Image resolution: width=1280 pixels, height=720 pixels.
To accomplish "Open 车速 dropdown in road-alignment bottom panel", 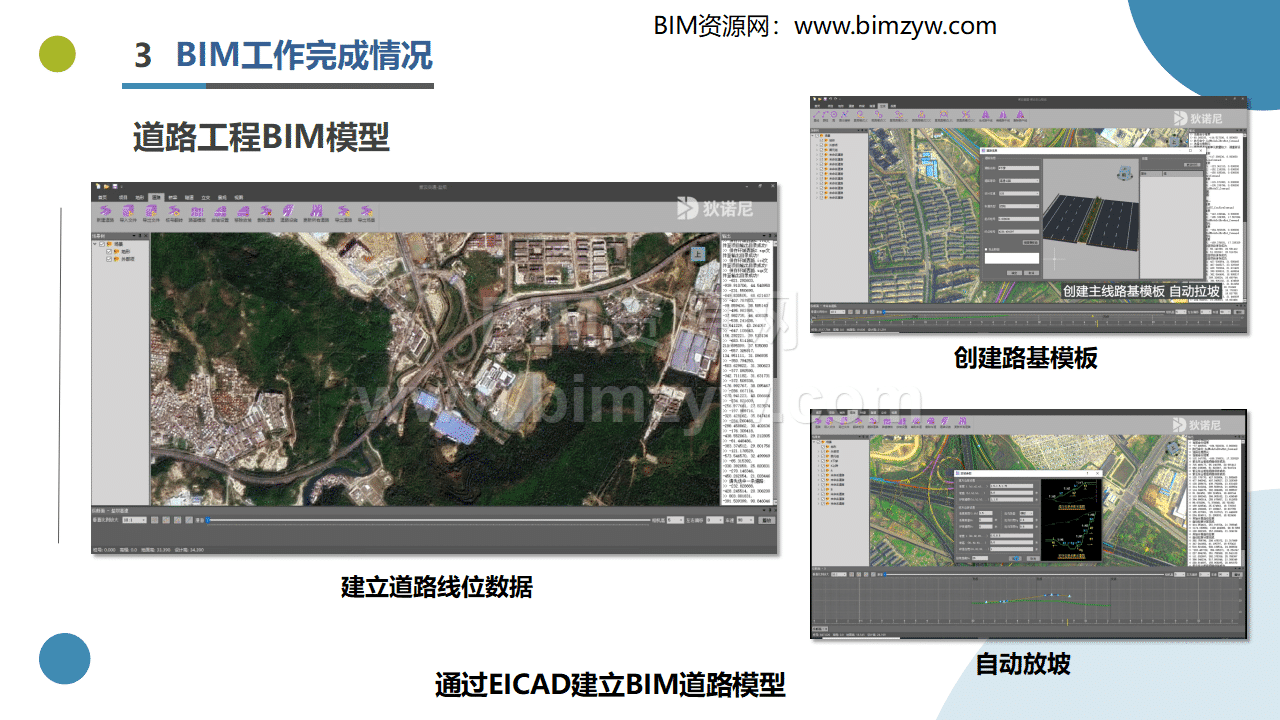I will coord(746,520).
